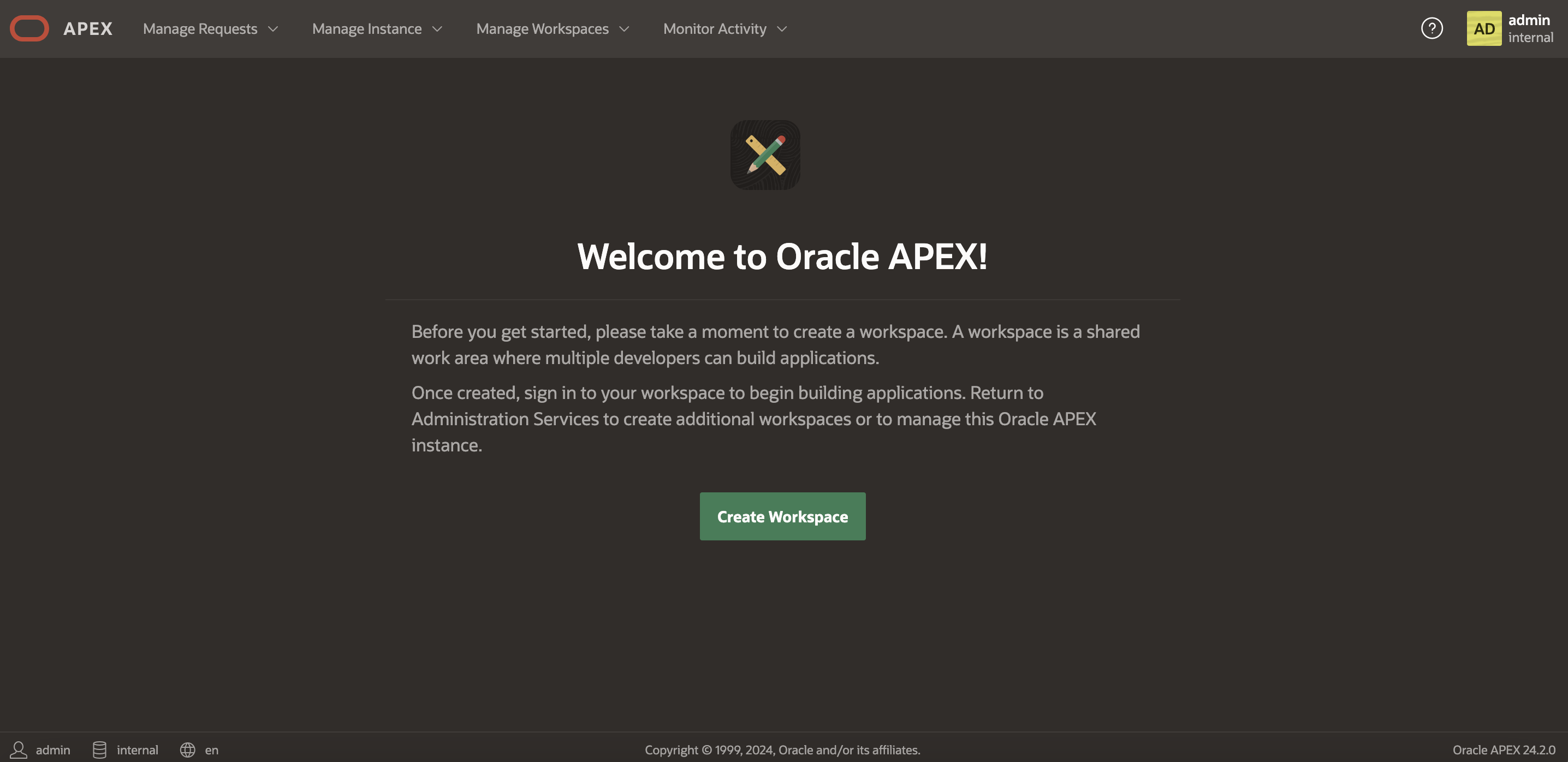Click the APEX text logo

[x=88, y=28]
